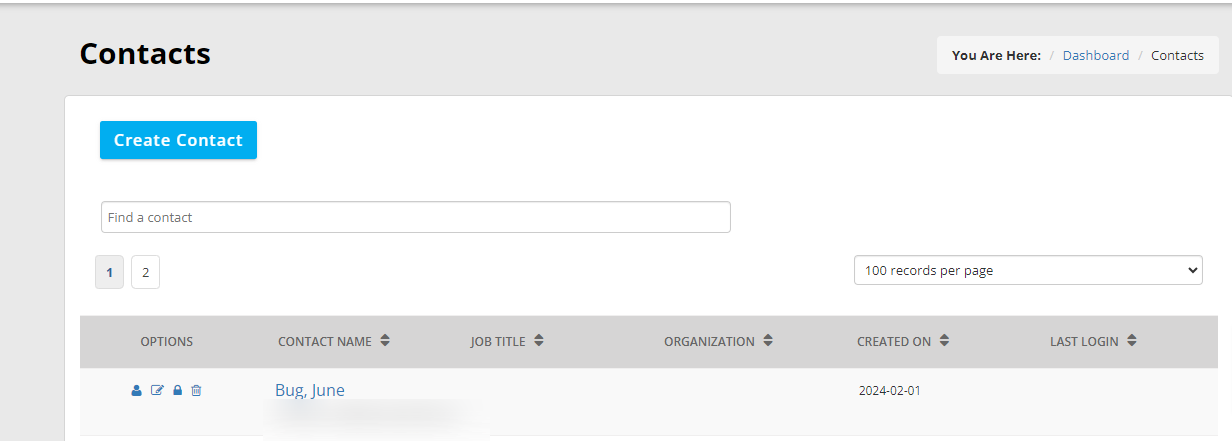Sort by Last Login using its arrows icon
This screenshot has height=441, width=1232.
[x=1132, y=341]
